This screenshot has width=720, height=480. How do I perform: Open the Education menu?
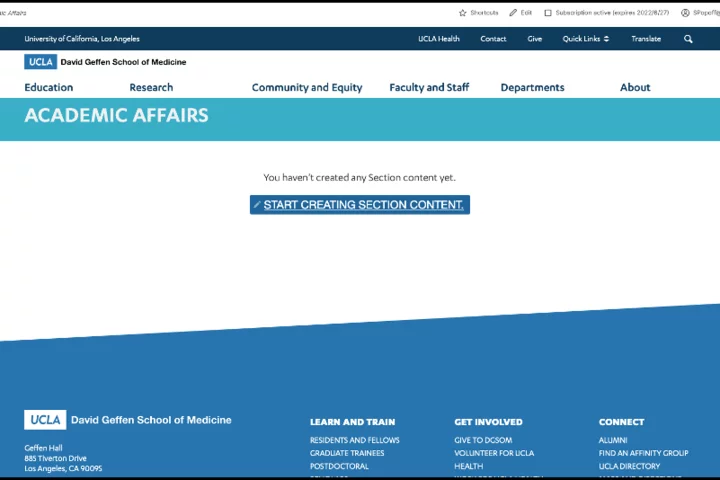tap(49, 87)
